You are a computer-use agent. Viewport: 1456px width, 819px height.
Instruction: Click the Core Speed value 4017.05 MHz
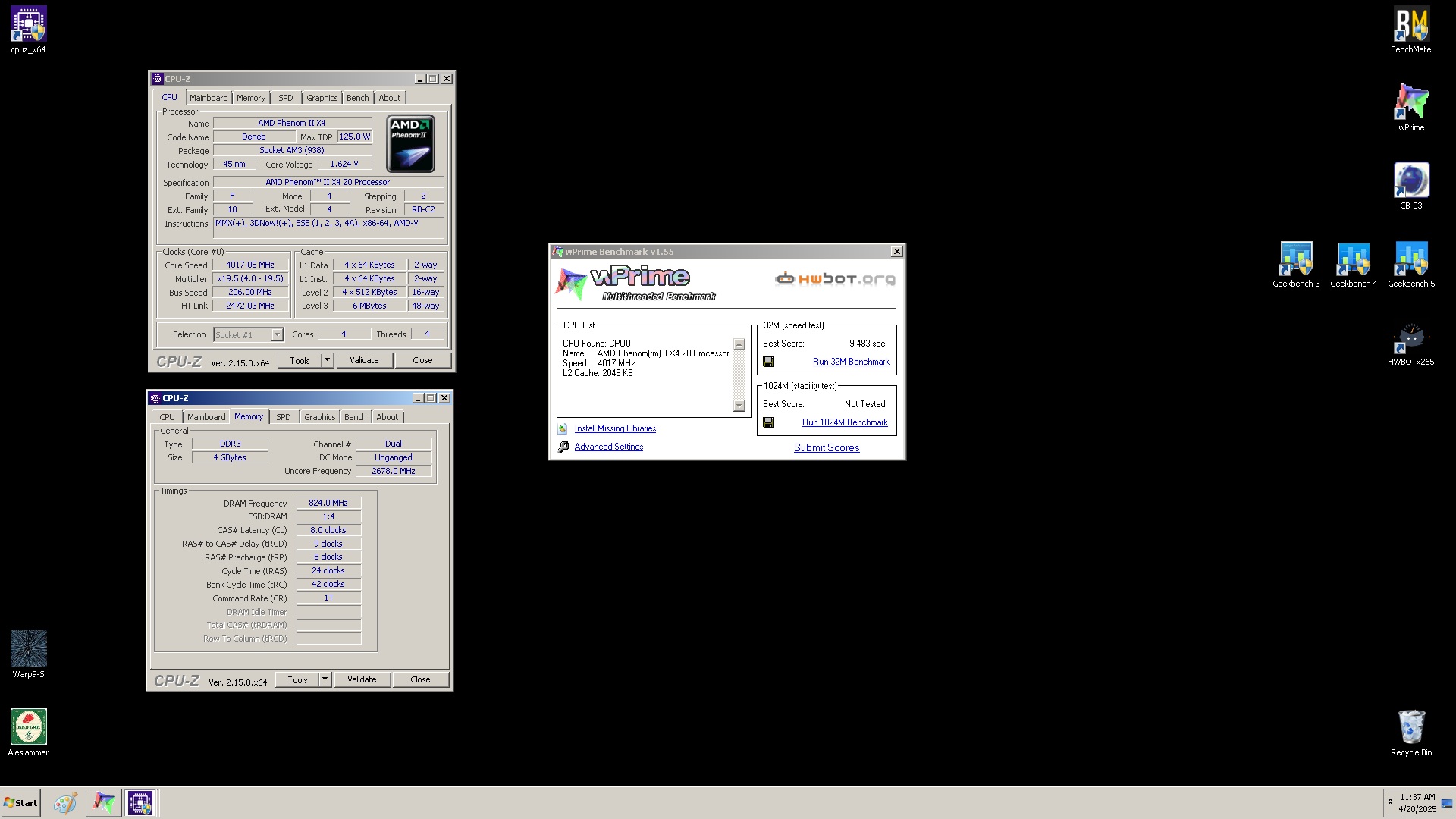click(x=250, y=265)
